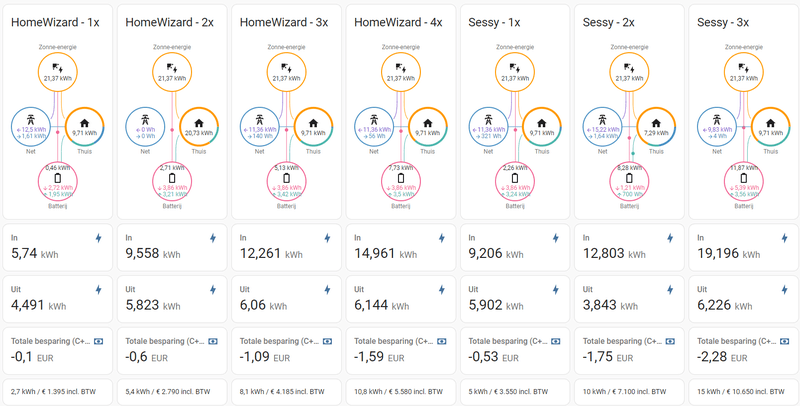Click the lightning icon on Sessy - 1x In card
This screenshot has height=406, width=800.
click(x=557, y=237)
